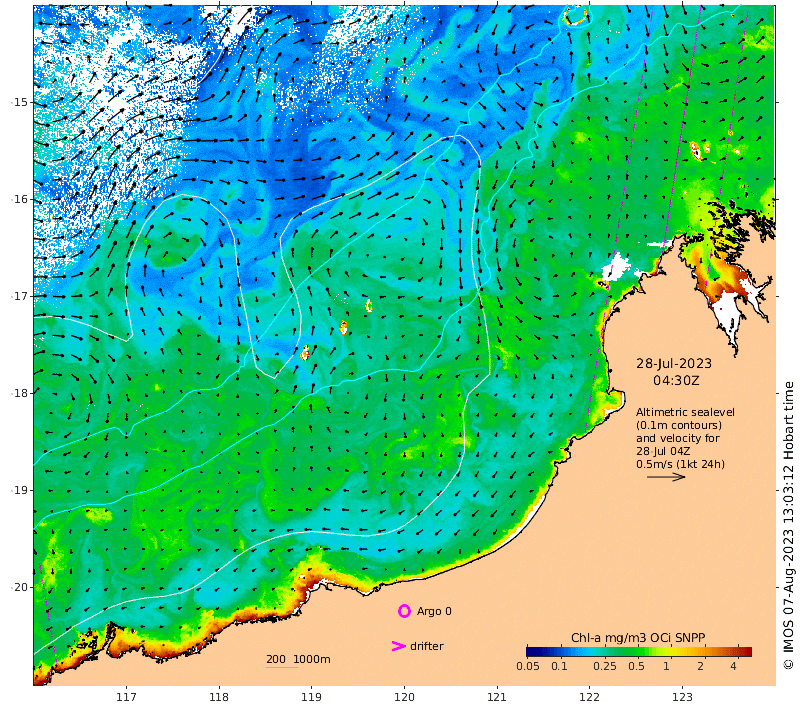Click the colorbar tick value 0.25

605,666
